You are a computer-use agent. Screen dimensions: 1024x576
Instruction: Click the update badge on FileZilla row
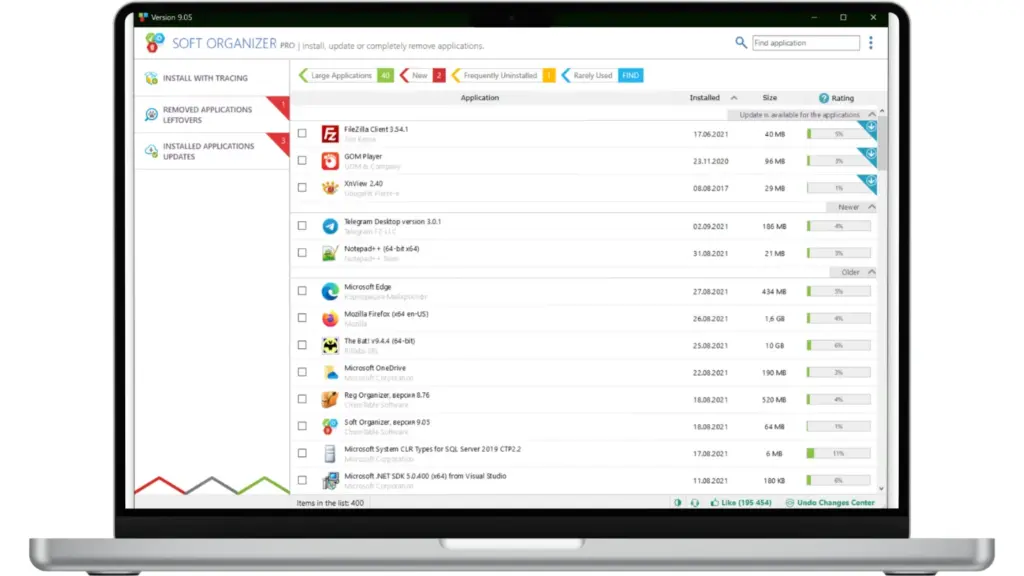pos(869,128)
